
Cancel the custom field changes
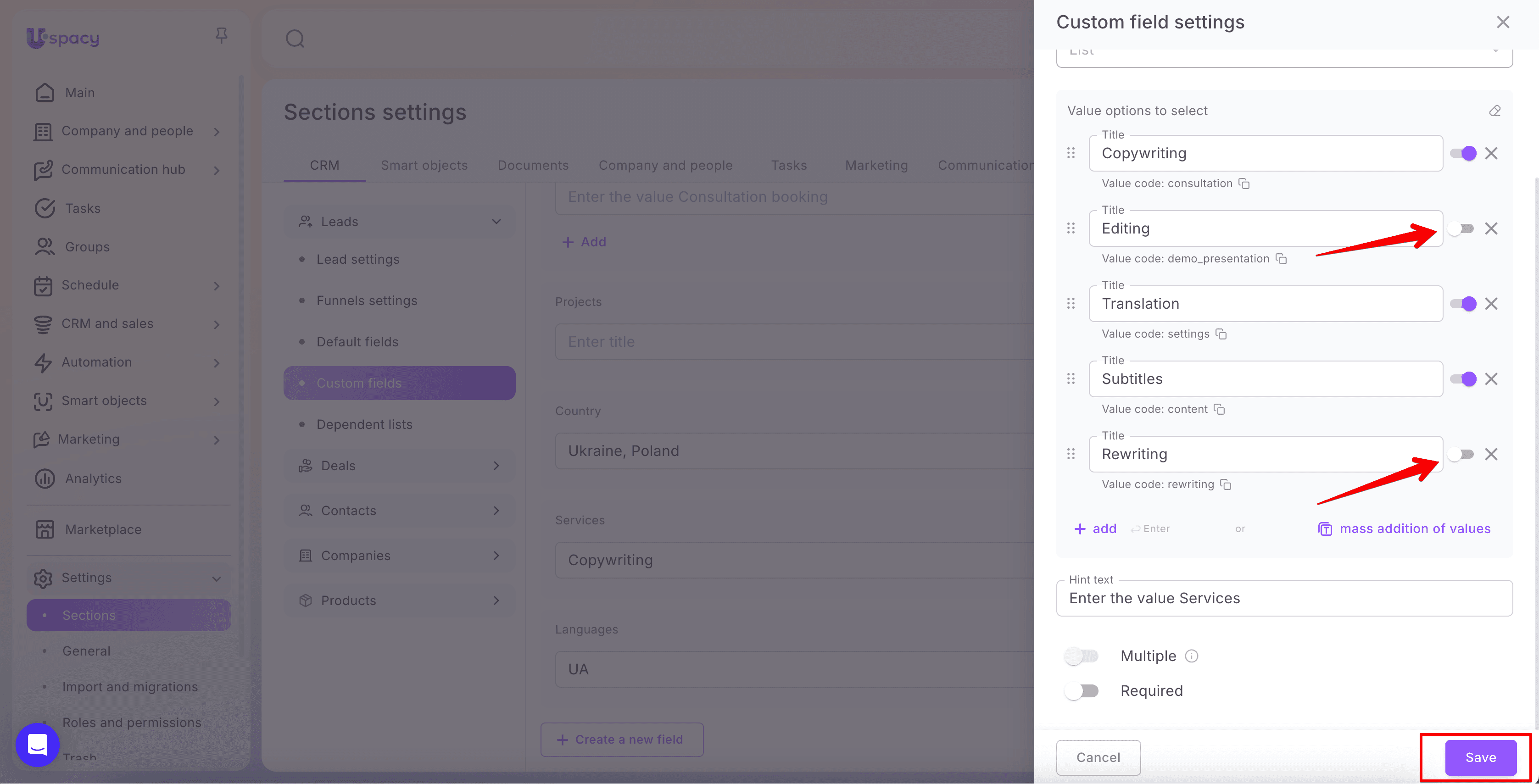[1098, 757]
